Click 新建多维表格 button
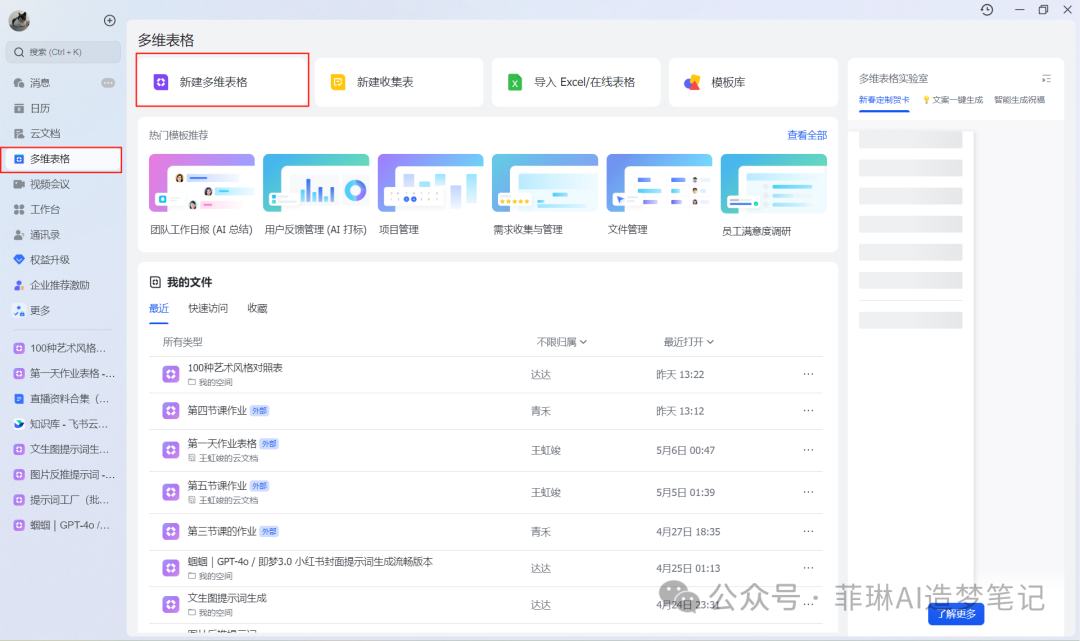Viewport: 1080px width, 641px height. pyautogui.click(x=222, y=82)
